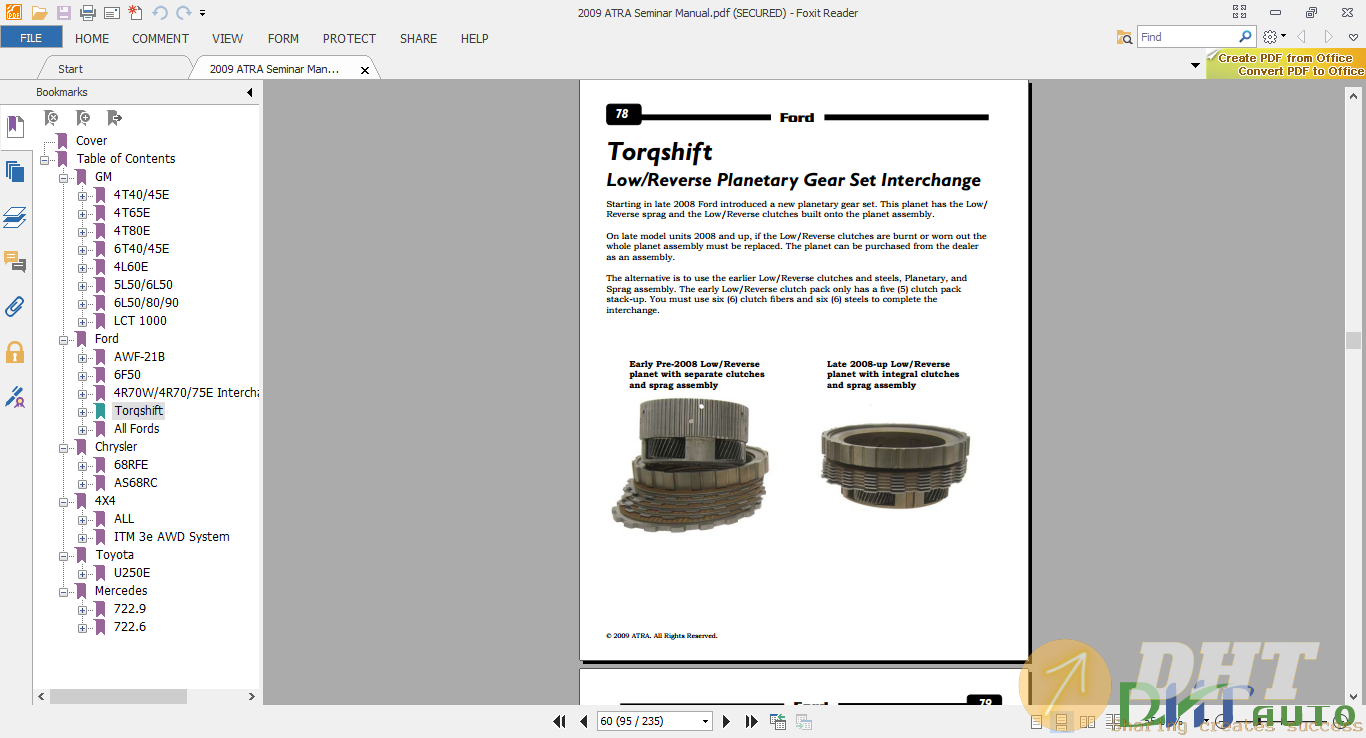The width and height of the screenshot is (1366, 738).
Task: Click the previous view icon in status bar
Action: (x=779, y=721)
